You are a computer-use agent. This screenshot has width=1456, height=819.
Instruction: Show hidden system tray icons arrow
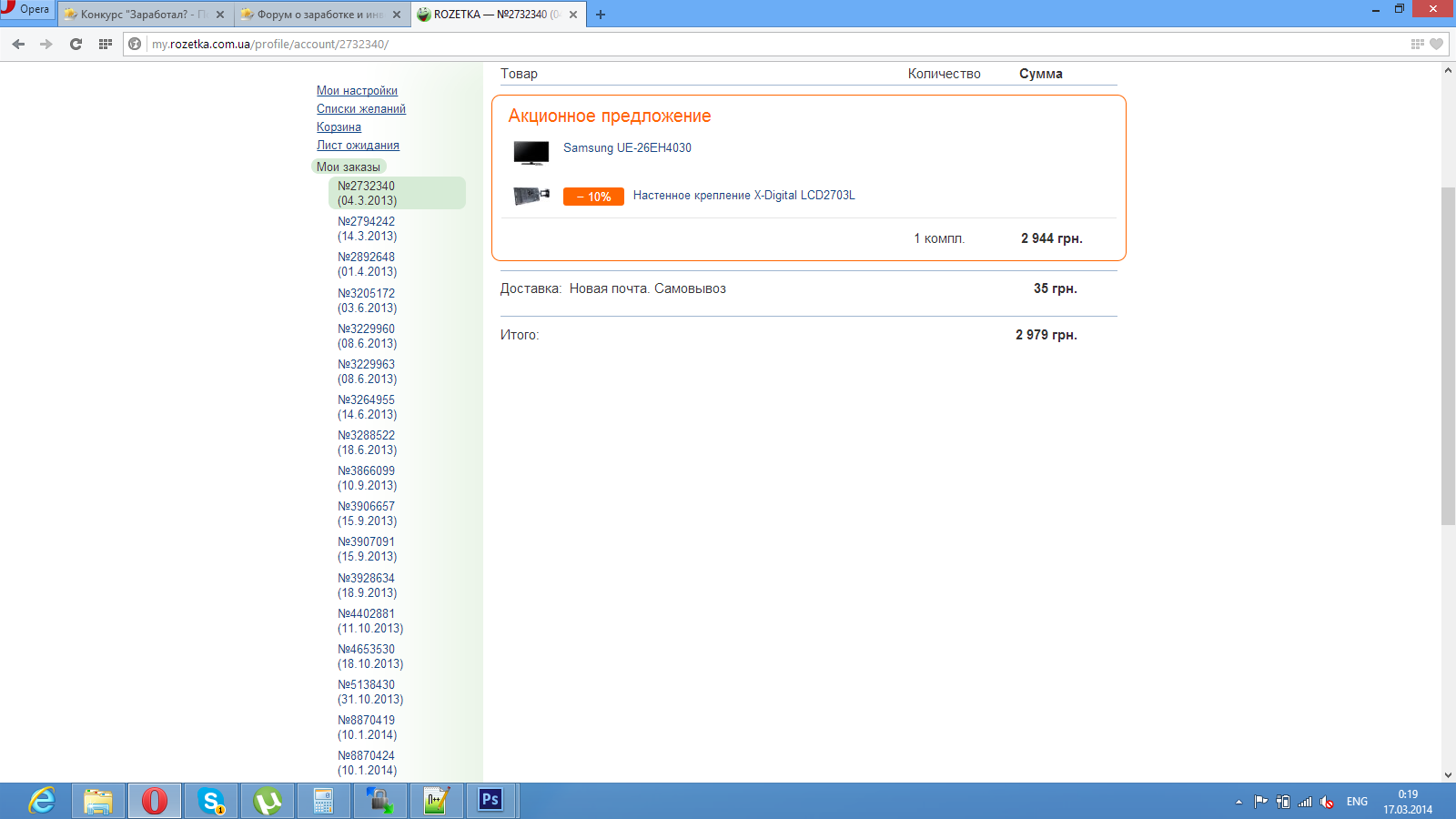[1239, 802]
